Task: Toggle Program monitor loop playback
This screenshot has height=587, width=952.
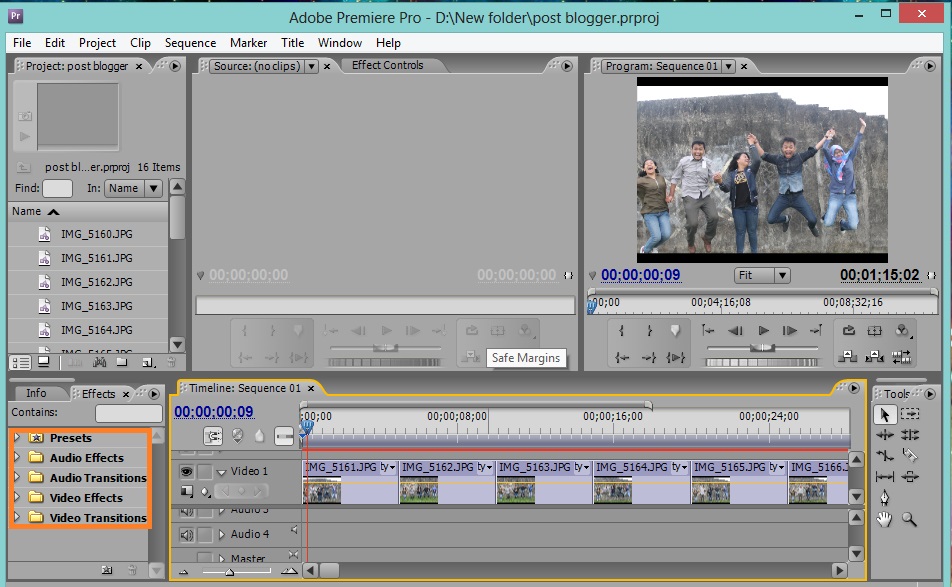Action: [848, 331]
